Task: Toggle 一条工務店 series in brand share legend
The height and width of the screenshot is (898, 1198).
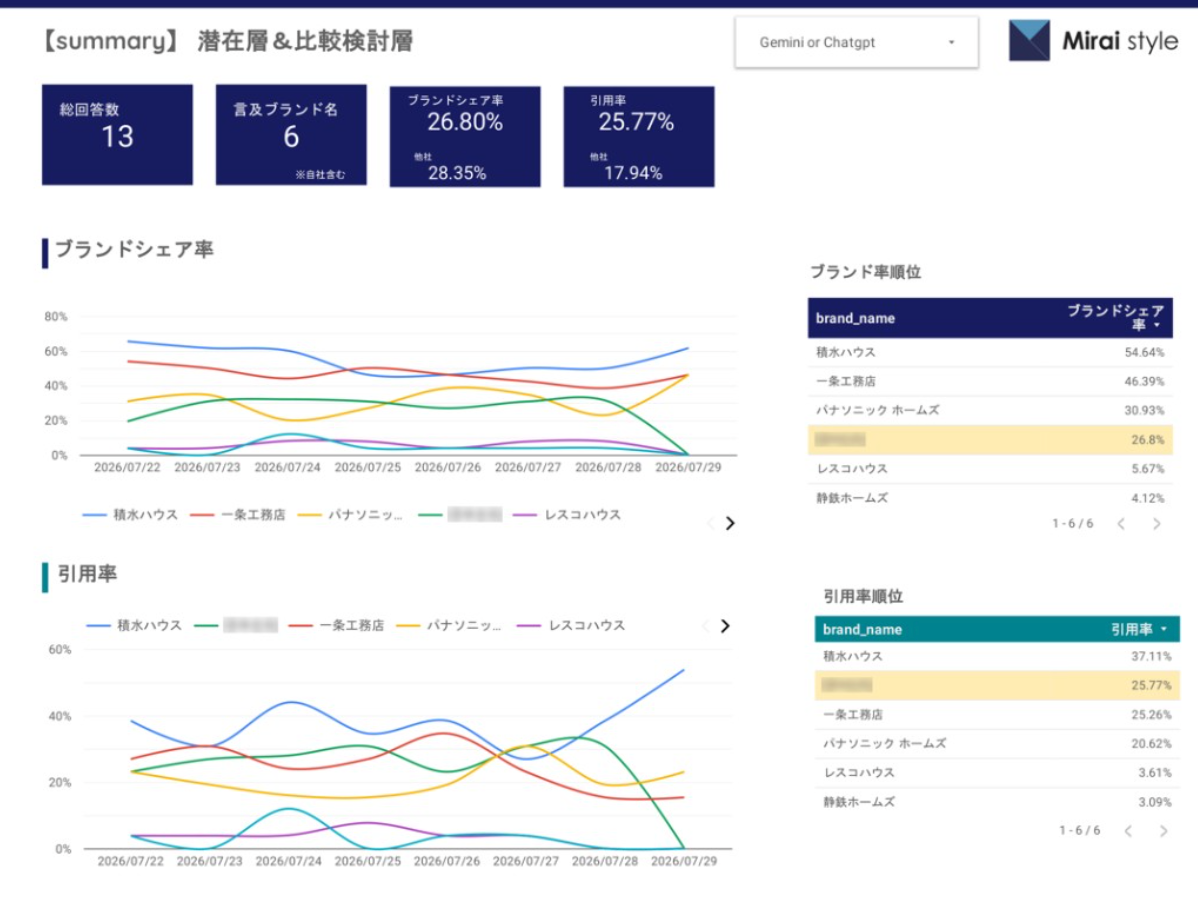Action: (x=238, y=515)
